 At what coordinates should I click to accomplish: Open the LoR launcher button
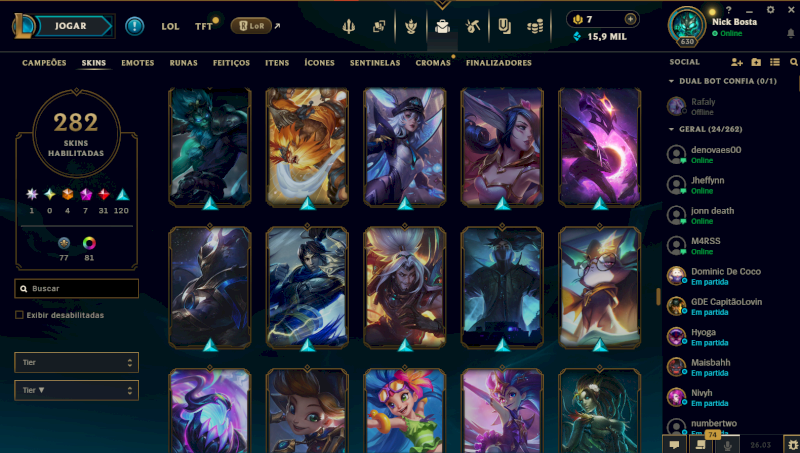pos(251,26)
